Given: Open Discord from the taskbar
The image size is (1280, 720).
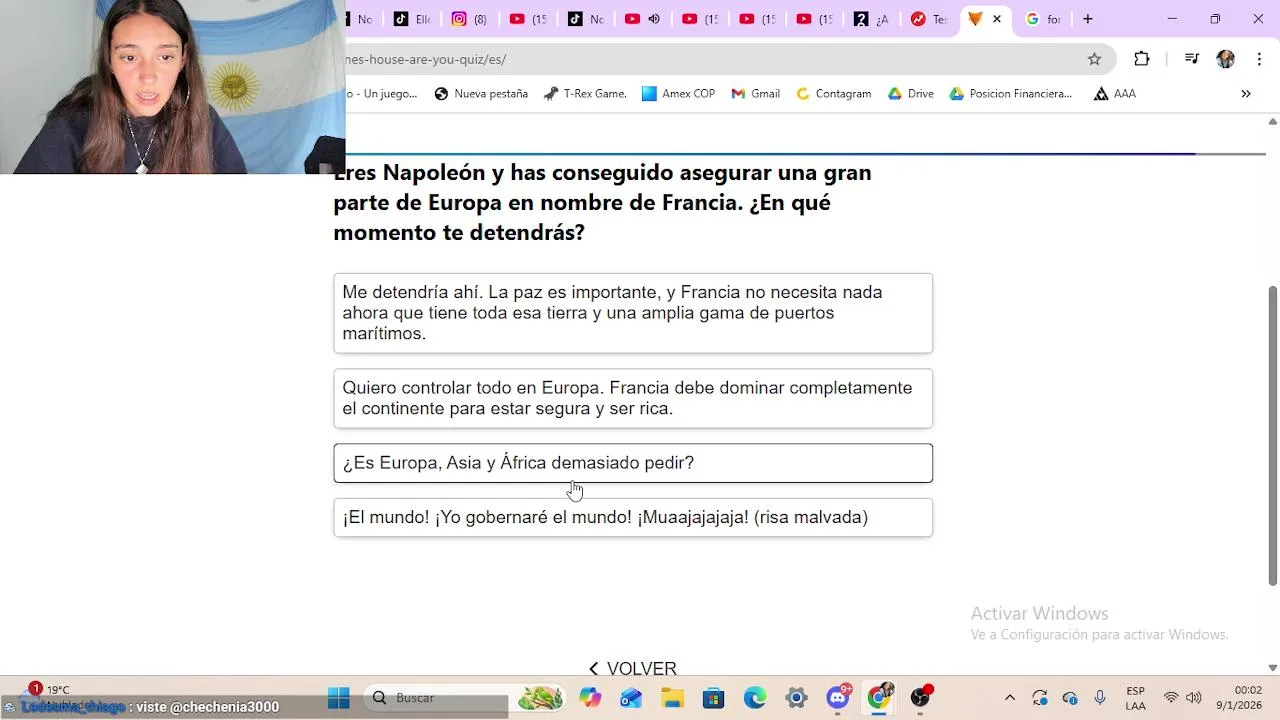Looking at the screenshot, I should (838, 698).
